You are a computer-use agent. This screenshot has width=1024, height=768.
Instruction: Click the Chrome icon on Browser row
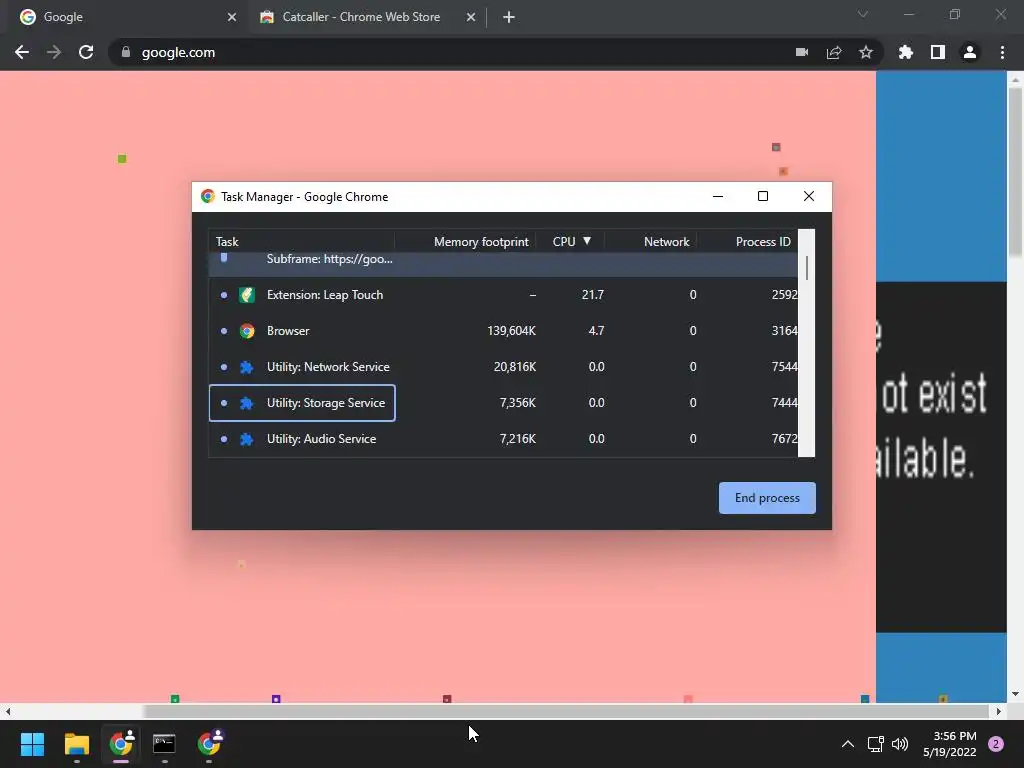(x=247, y=331)
